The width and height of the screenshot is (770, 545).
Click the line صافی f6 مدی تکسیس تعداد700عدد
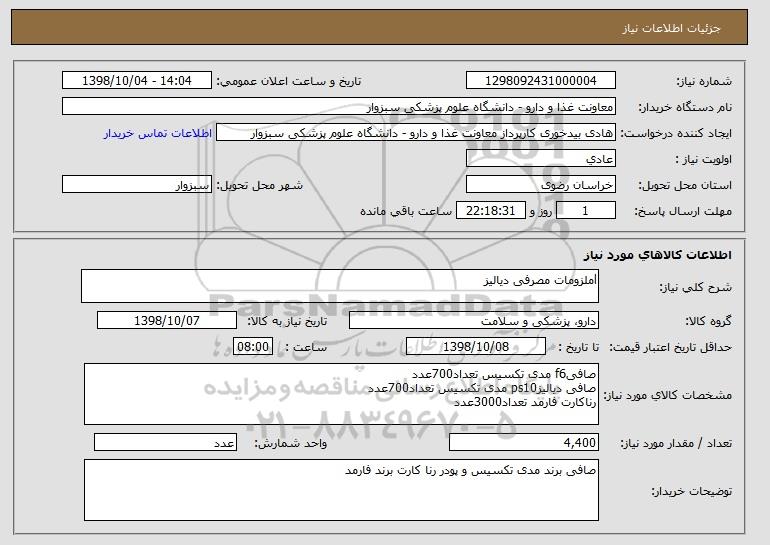504,374
